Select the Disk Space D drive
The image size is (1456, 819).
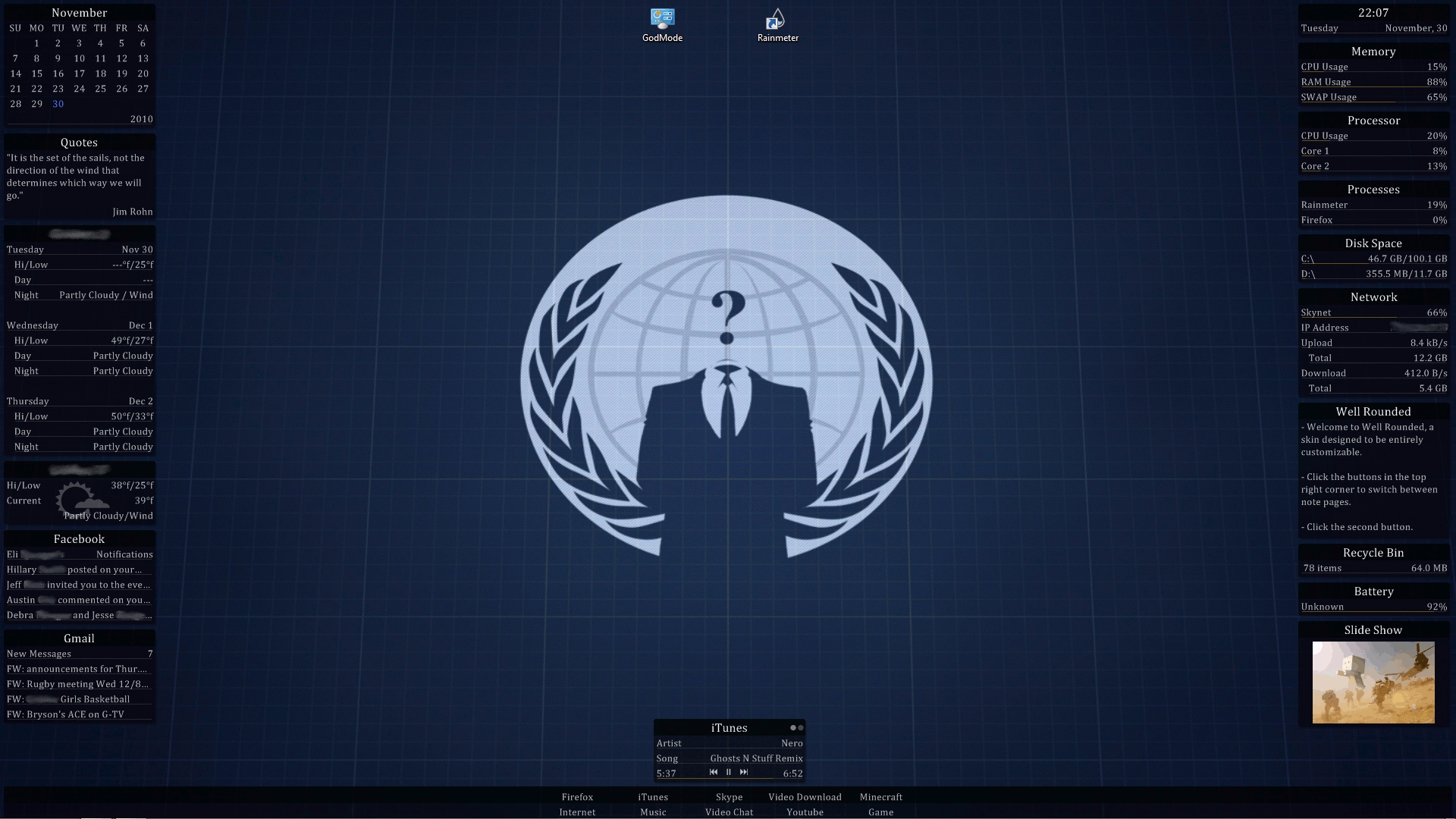tap(1372, 273)
